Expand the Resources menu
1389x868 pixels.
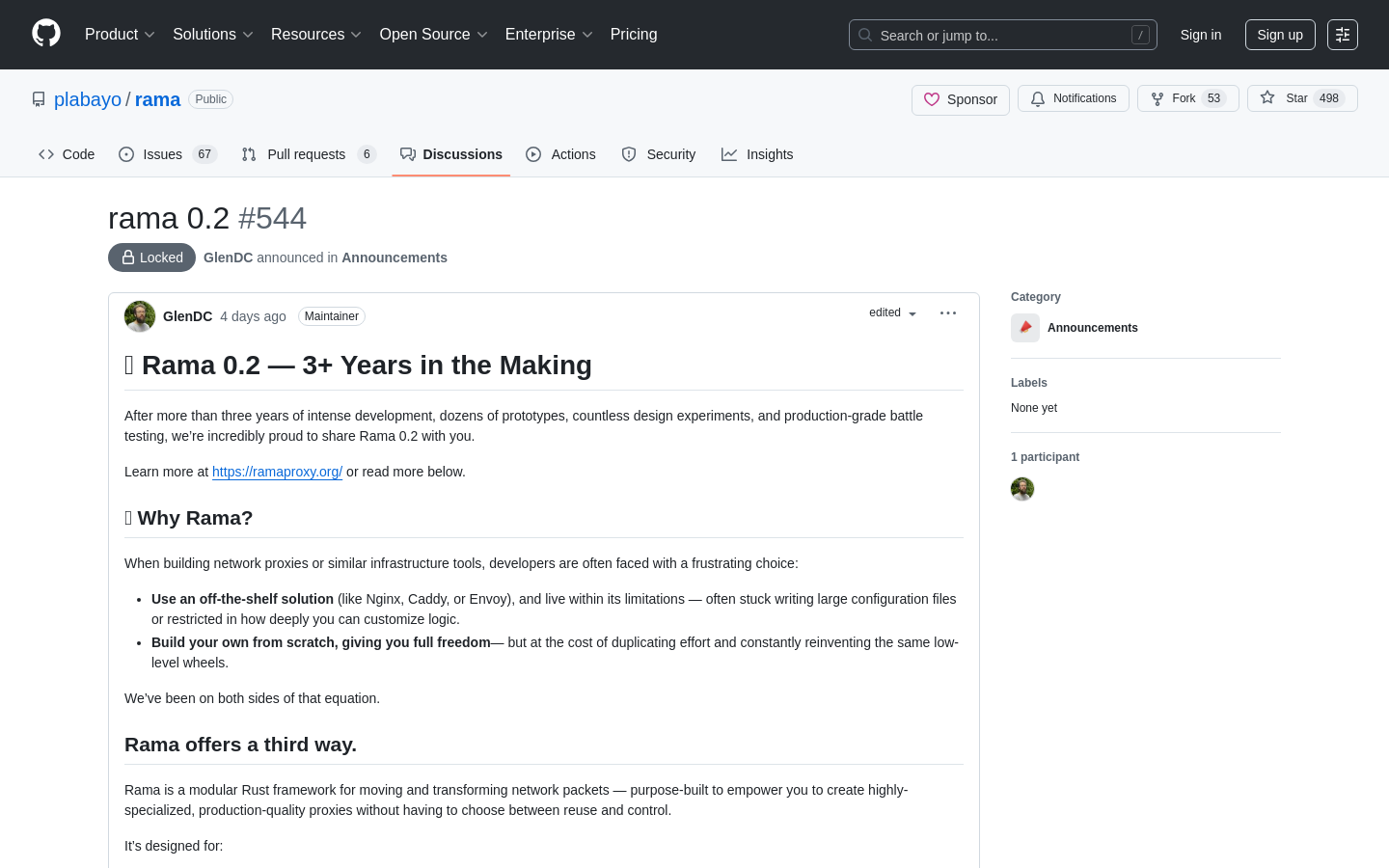click(316, 35)
